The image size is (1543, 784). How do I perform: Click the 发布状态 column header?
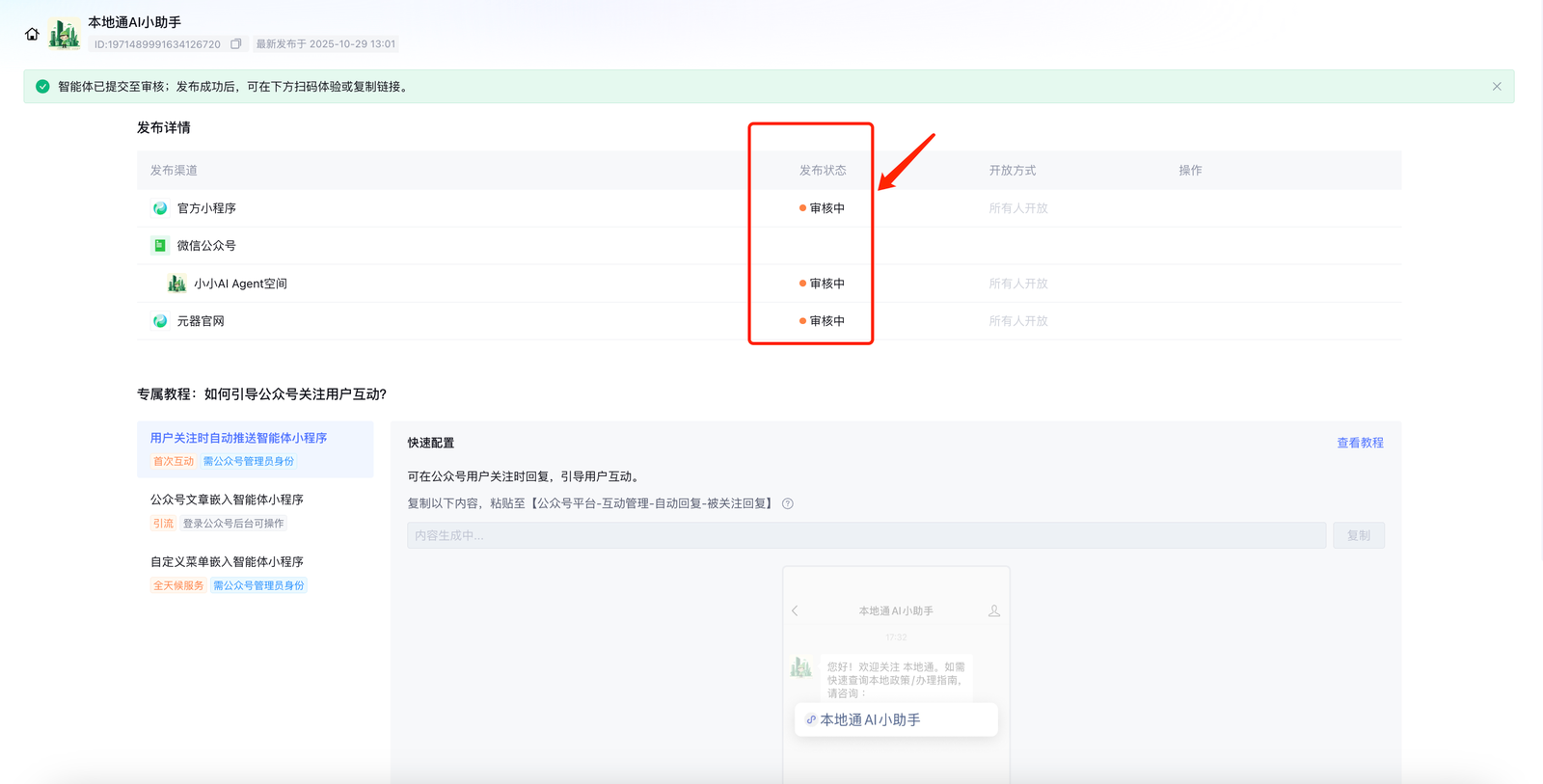point(822,171)
